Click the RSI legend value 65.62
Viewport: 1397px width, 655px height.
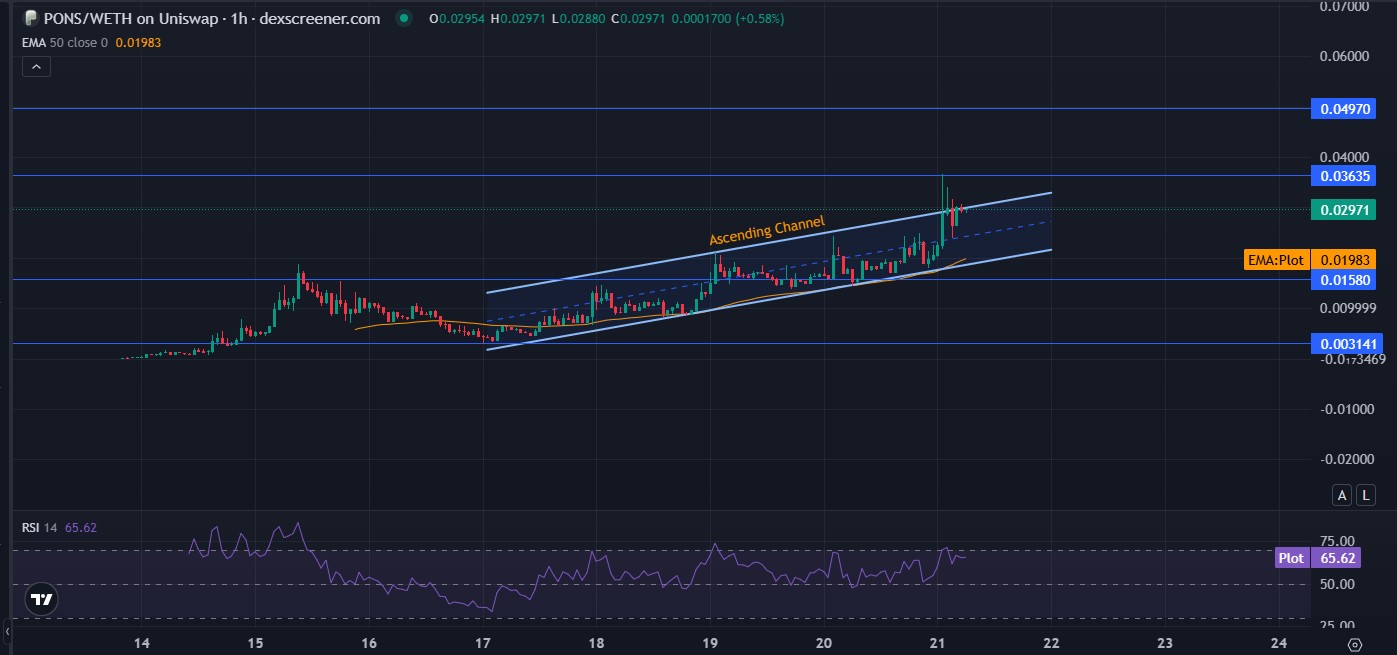click(x=81, y=527)
